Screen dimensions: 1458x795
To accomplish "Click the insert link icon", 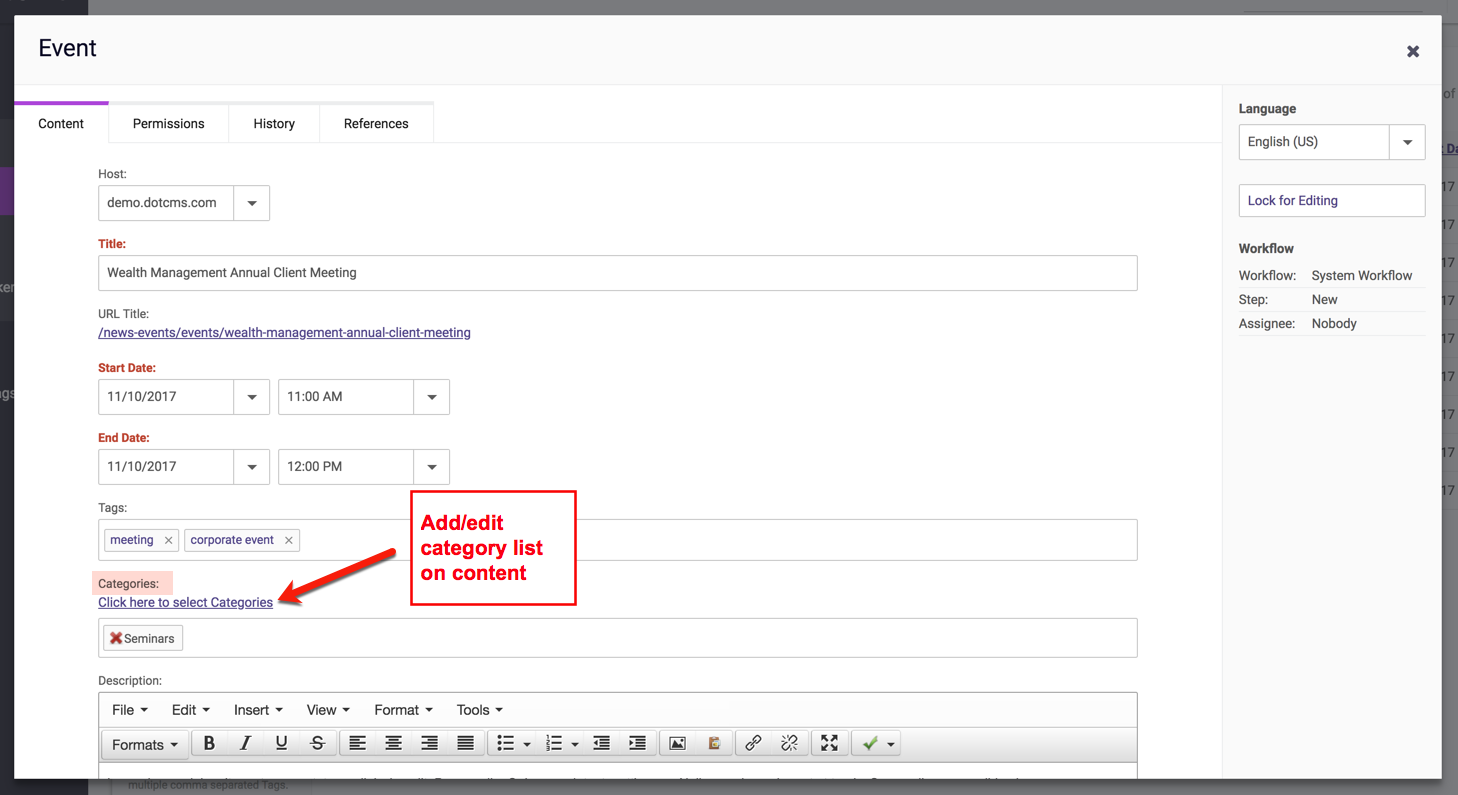I will (753, 743).
